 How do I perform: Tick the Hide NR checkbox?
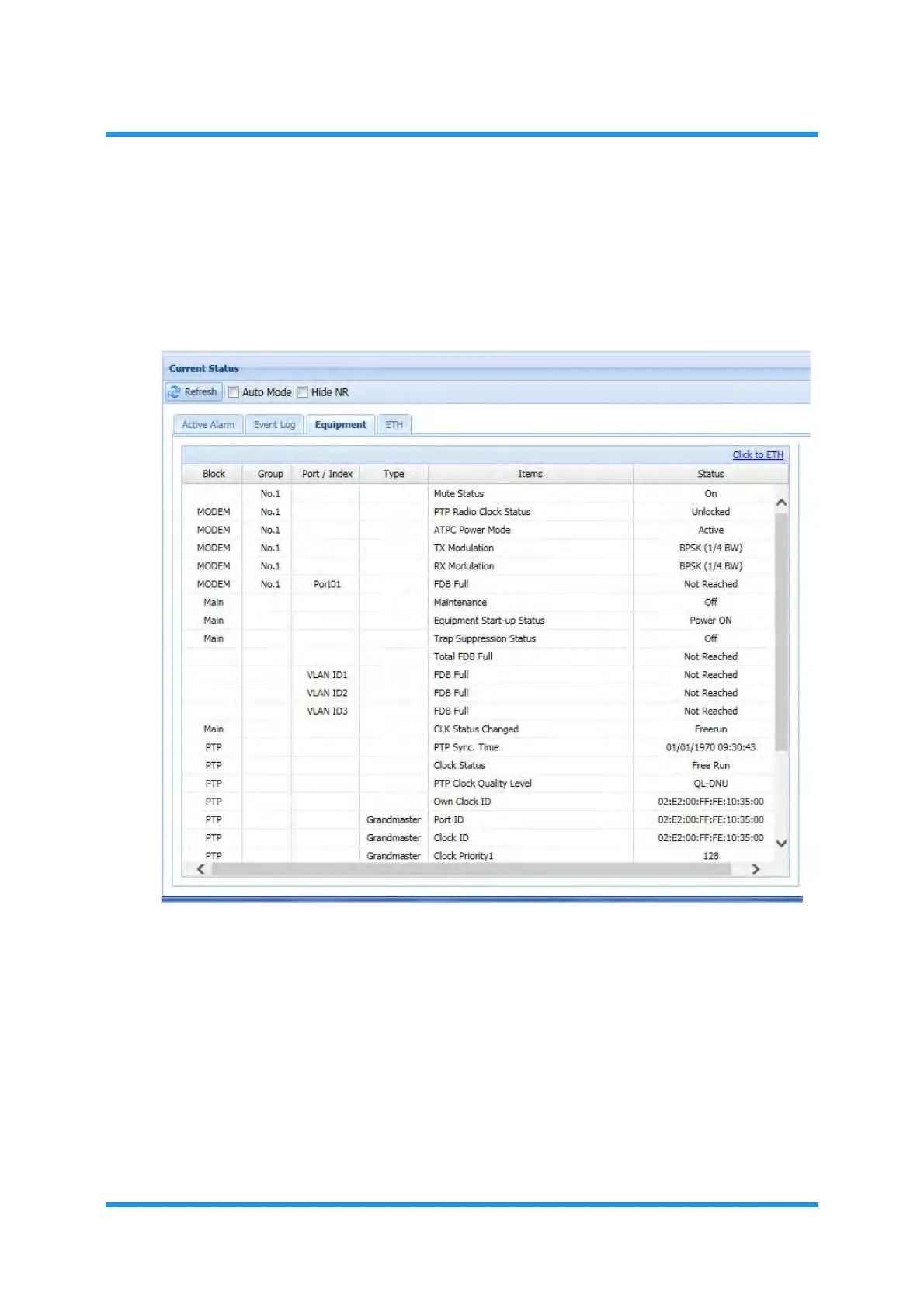click(x=303, y=392)
